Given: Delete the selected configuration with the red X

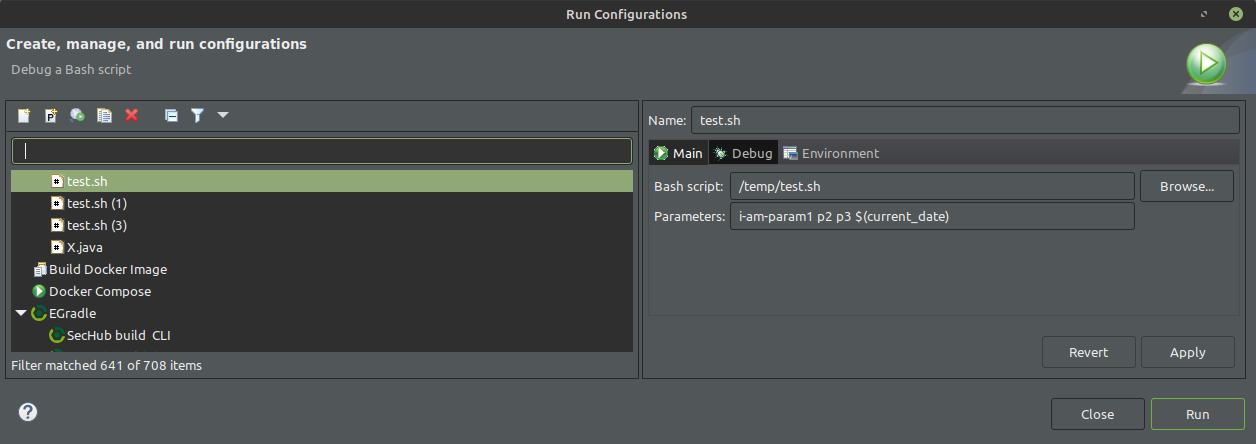Looking at the screenshot, I should (131, 115).
